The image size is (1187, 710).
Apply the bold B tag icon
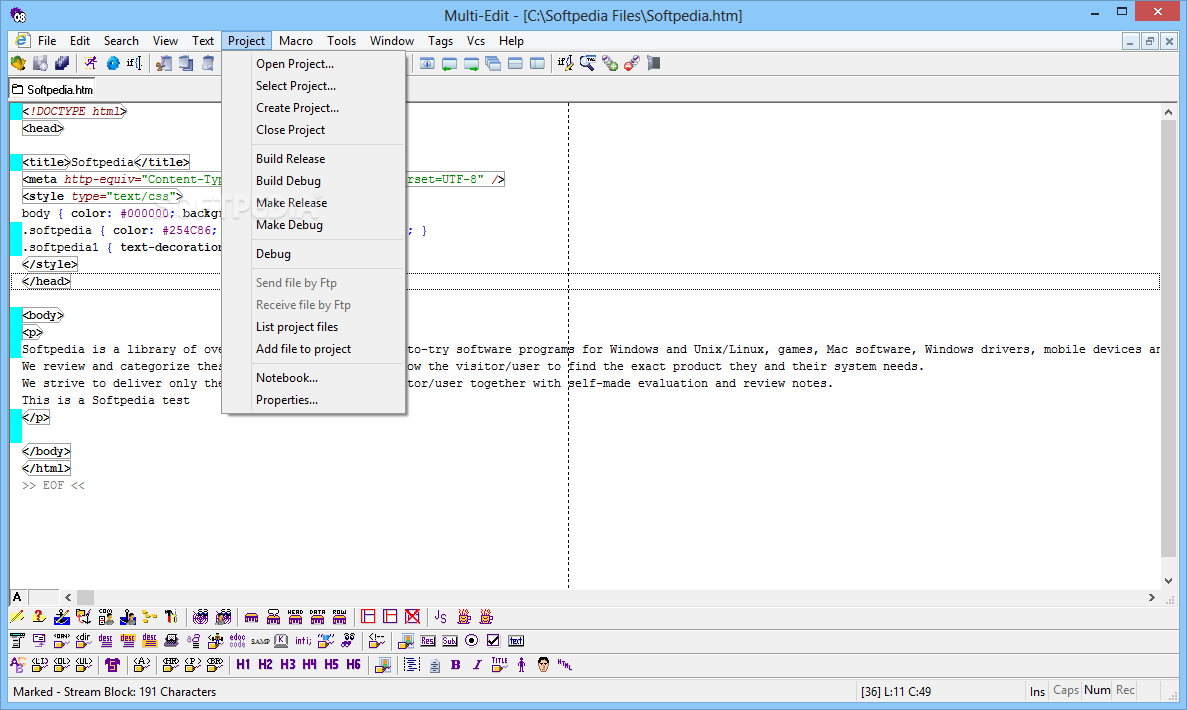456,665
